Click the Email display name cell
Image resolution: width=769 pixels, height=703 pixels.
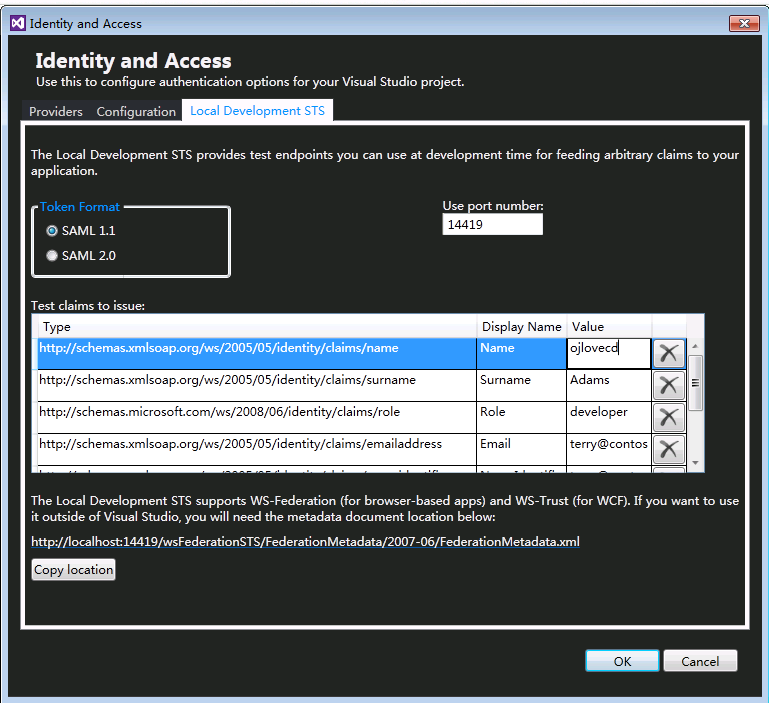pyautogui.click(x=521, y=449)
